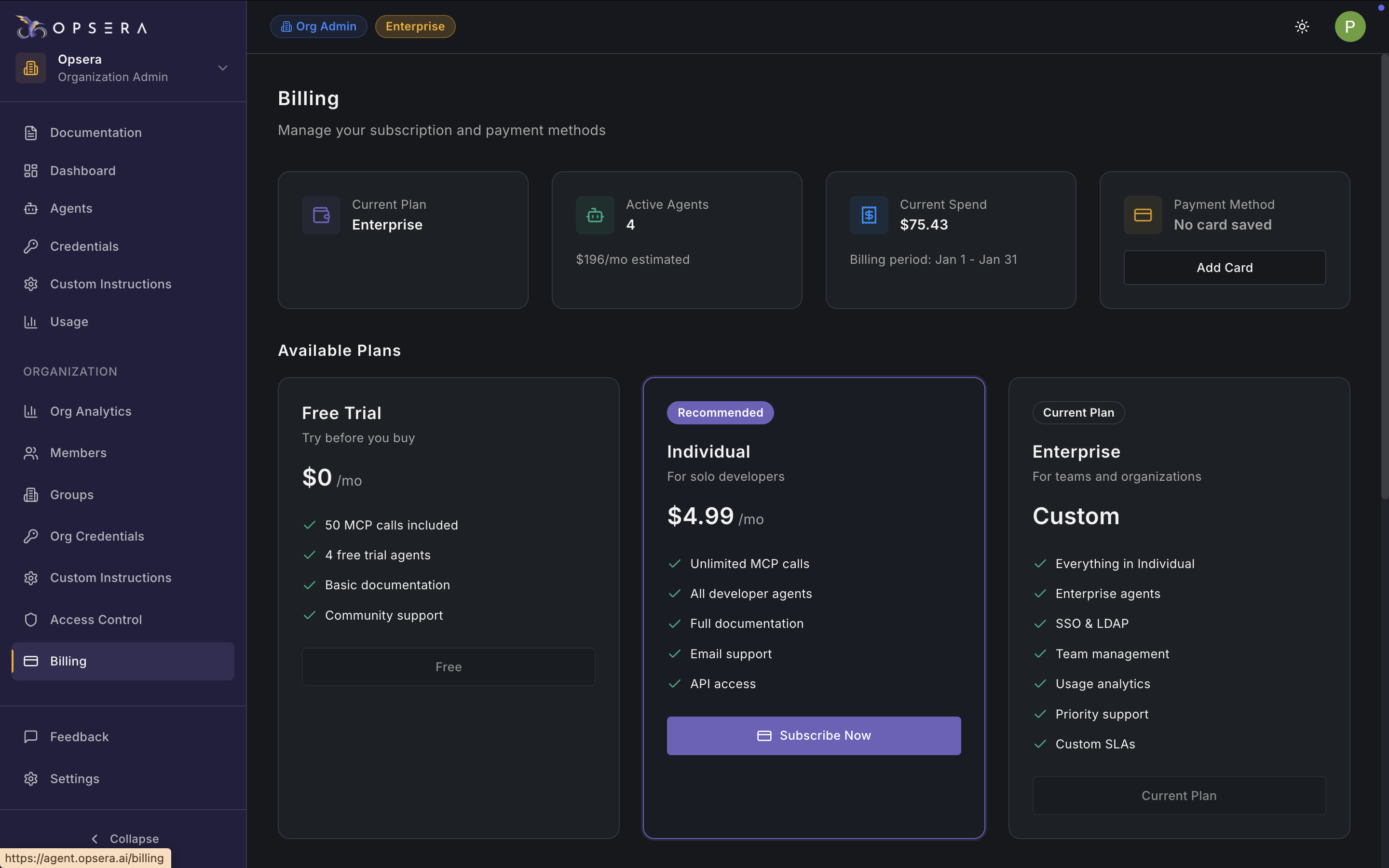
Task: Click the Credentials key icon
Action: click(31, 246)
